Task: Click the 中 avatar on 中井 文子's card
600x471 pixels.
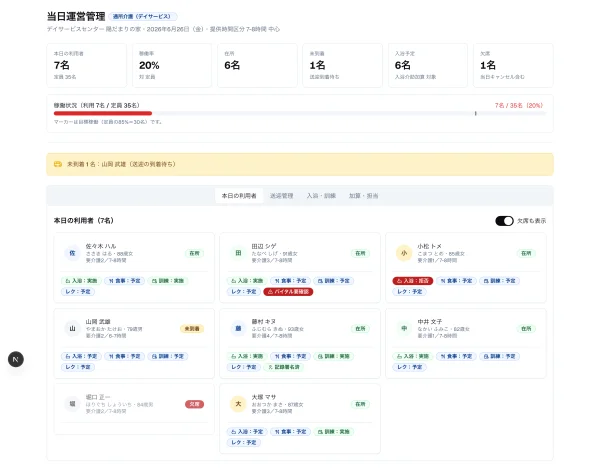Action: coord(404,328)
